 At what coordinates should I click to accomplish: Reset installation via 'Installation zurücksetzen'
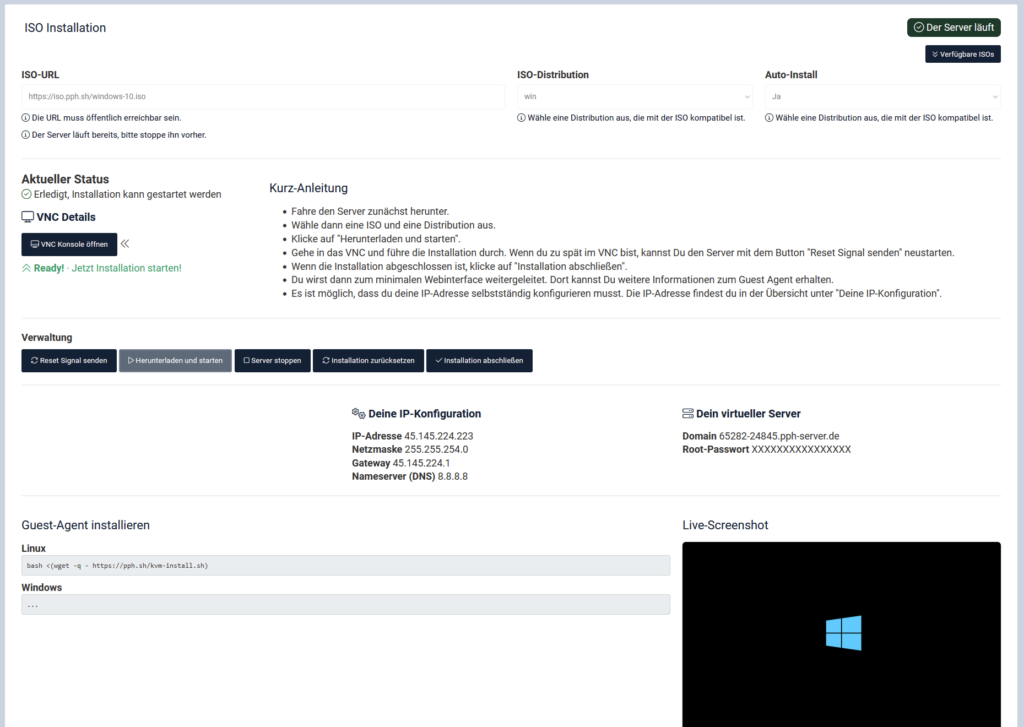pos(368,361)
